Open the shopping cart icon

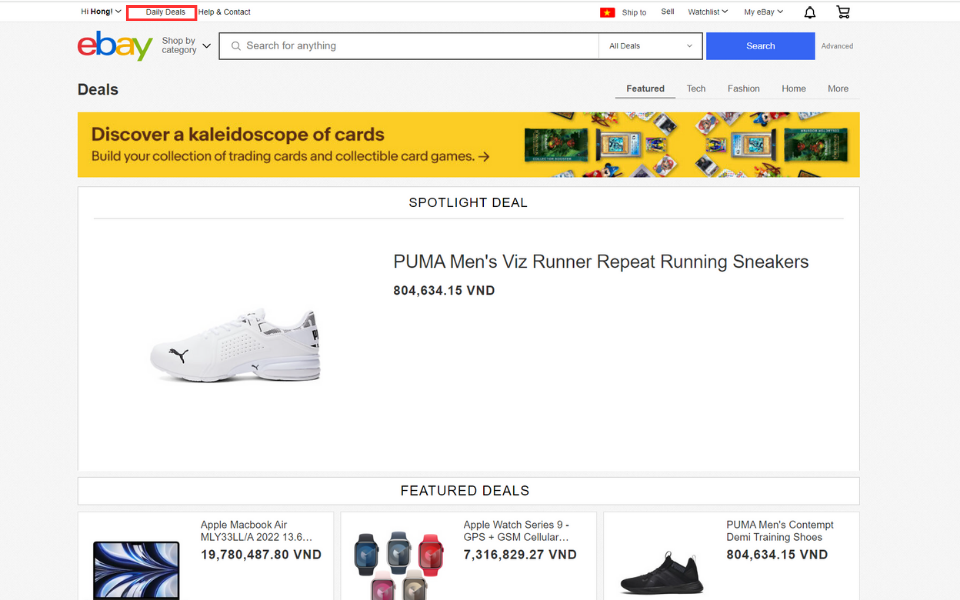click(x=843, y=12)
